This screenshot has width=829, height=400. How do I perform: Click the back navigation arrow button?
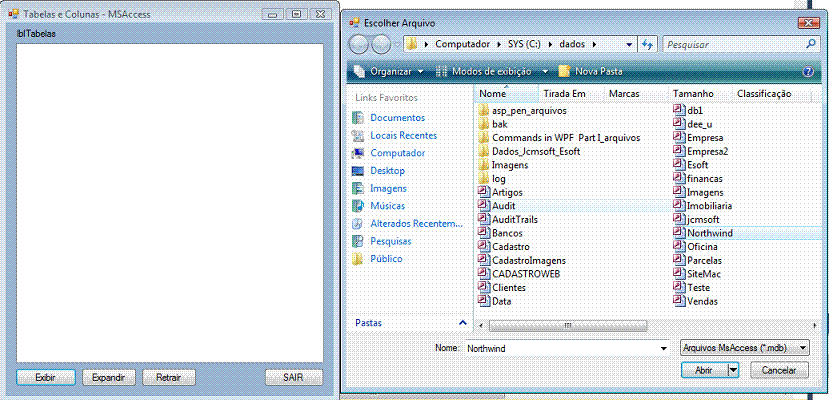(359, 45)
